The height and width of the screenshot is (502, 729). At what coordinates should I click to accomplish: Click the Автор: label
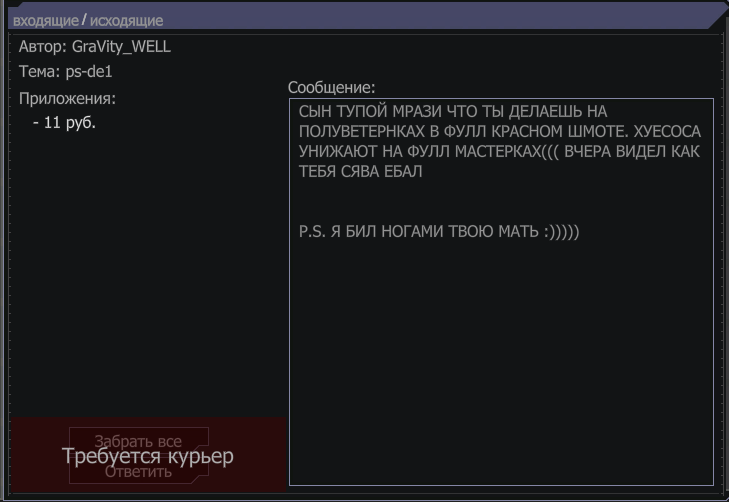(43, 46)
